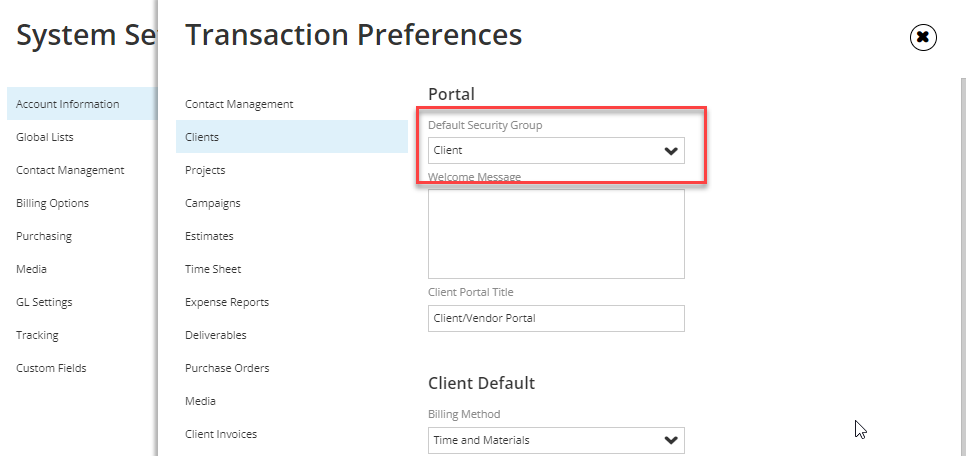Select the Estimates section
966x456 pixels.
tap(209, 236)
